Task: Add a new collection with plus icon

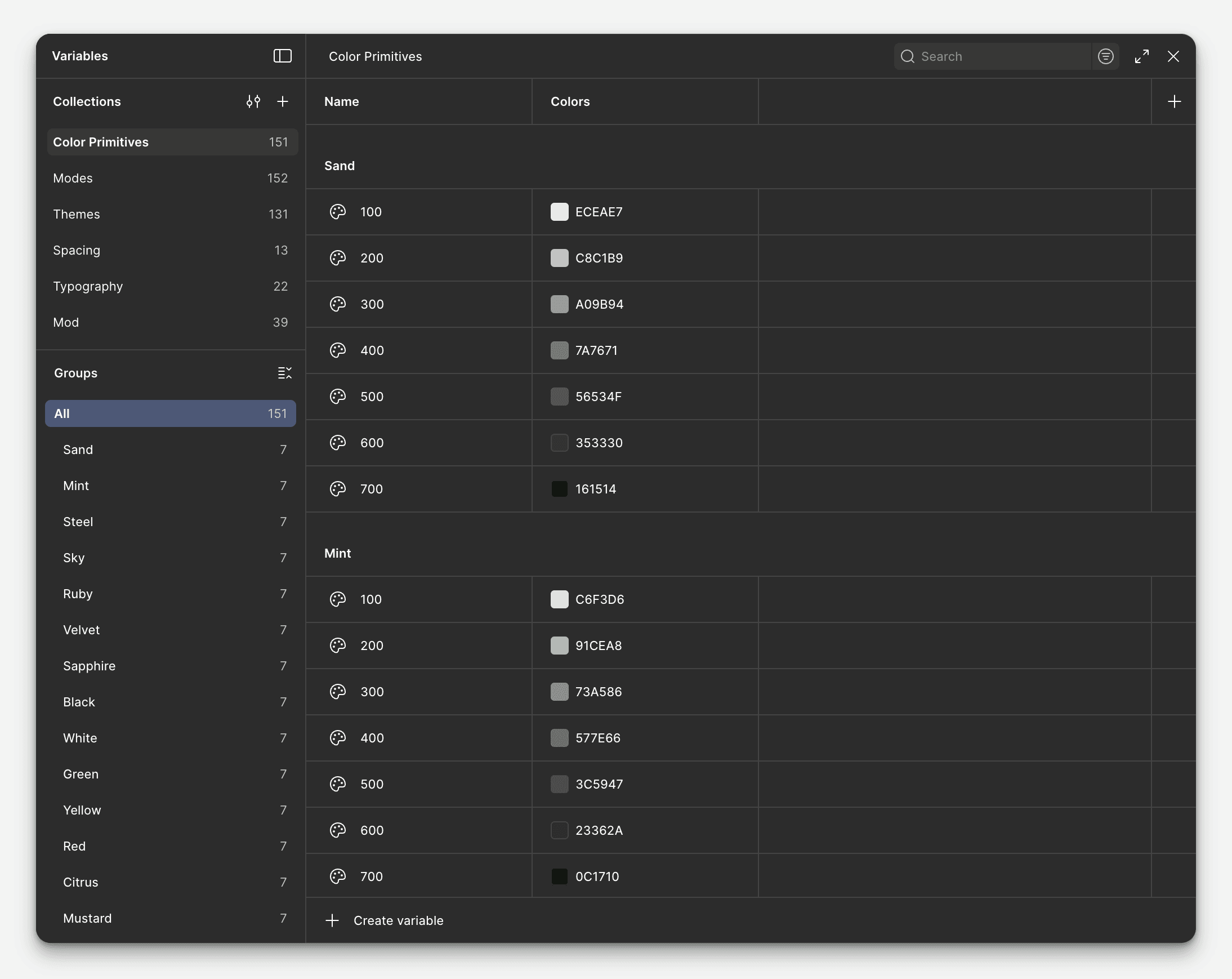Action: coord(282,102)
